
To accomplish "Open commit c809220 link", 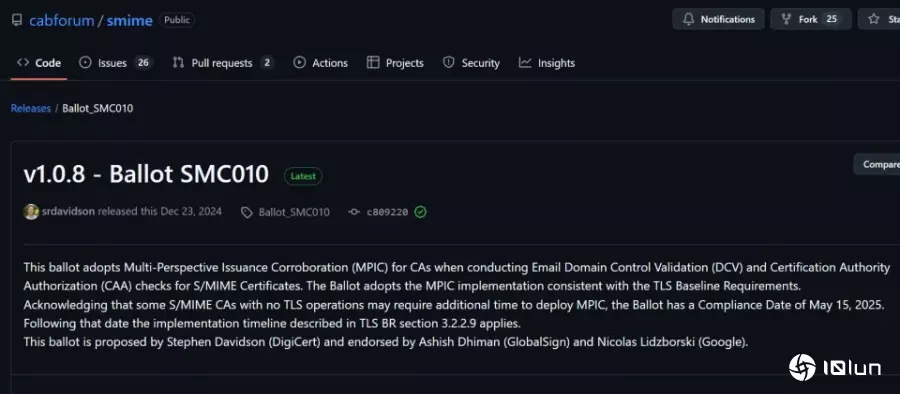I will coord(387,212).
